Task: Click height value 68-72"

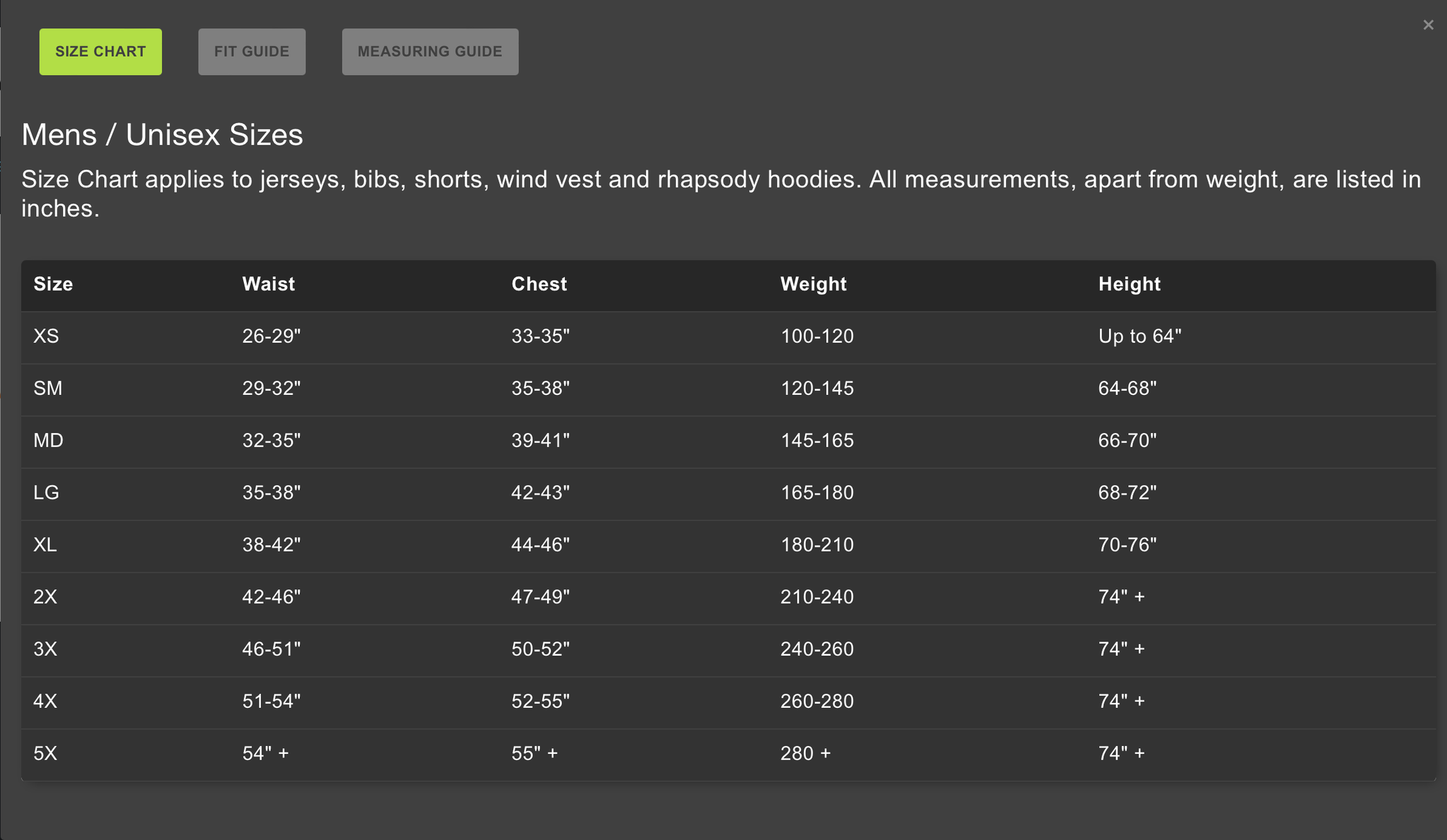Action: (x=1127, y=493)
